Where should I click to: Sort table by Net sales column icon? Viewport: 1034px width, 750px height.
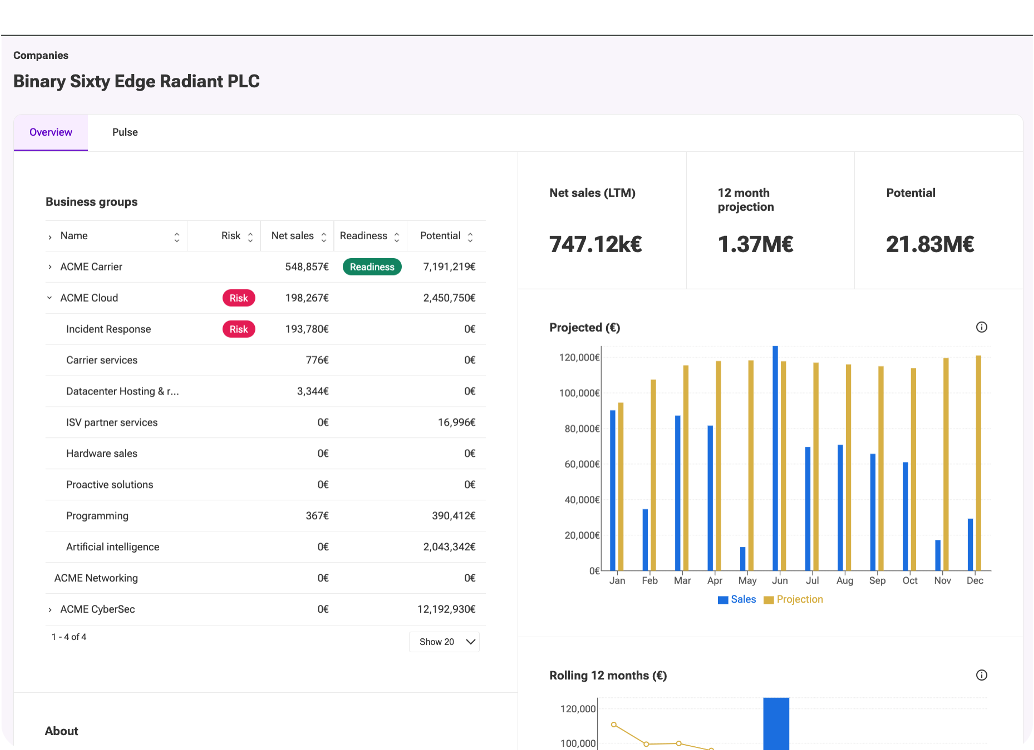[x=323, y=237]
